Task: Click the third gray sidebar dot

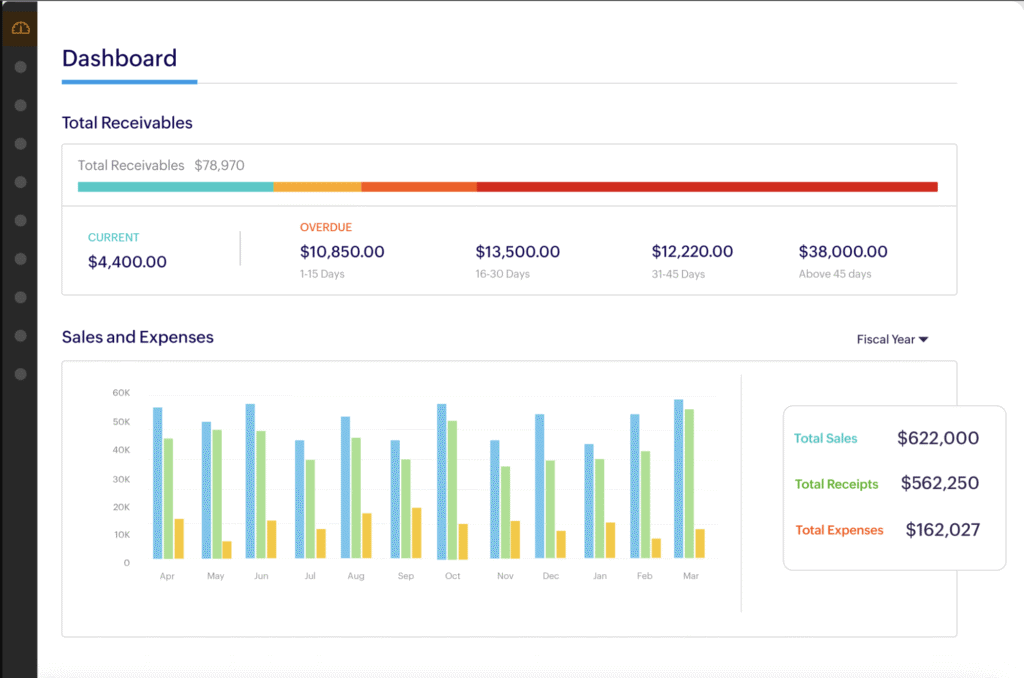Action: click(x=20, y=144)
